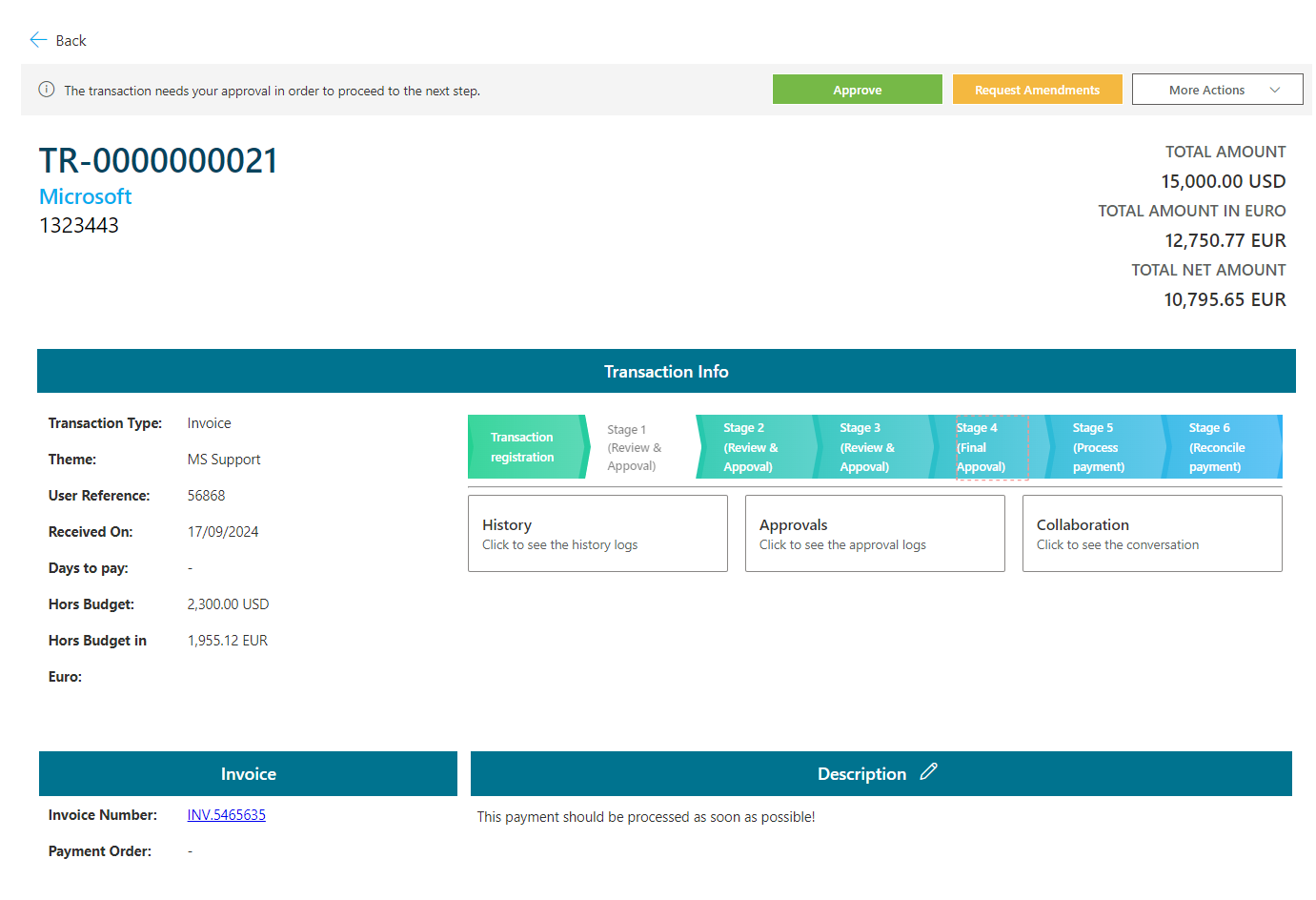Click Request Amendments button
Image resolution: width=1316 pixels, height=900 pixels.
click(1037, 90)
